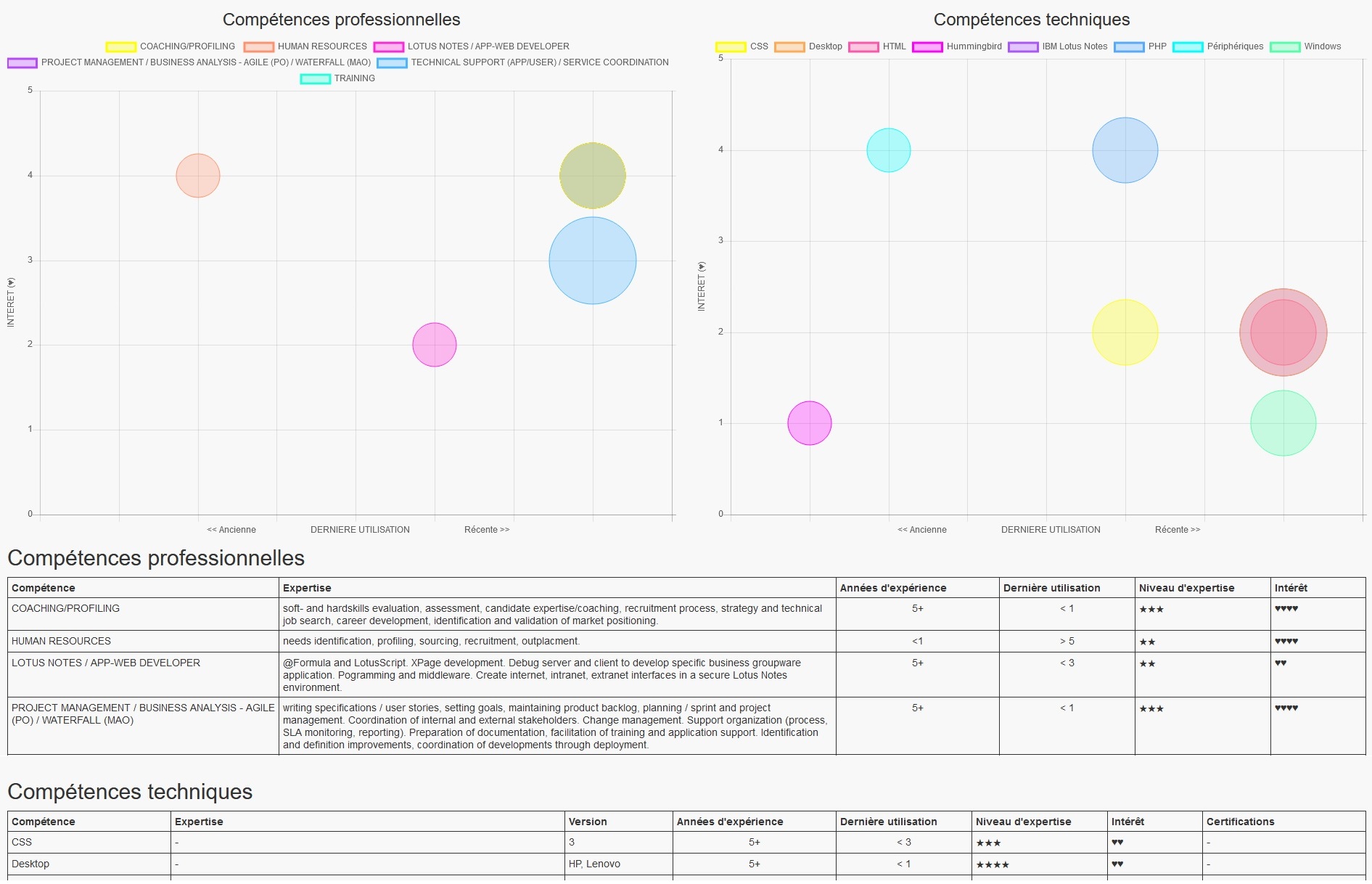Click the 'Dernière utilisation' header in the professional table

click(1052, 588)
